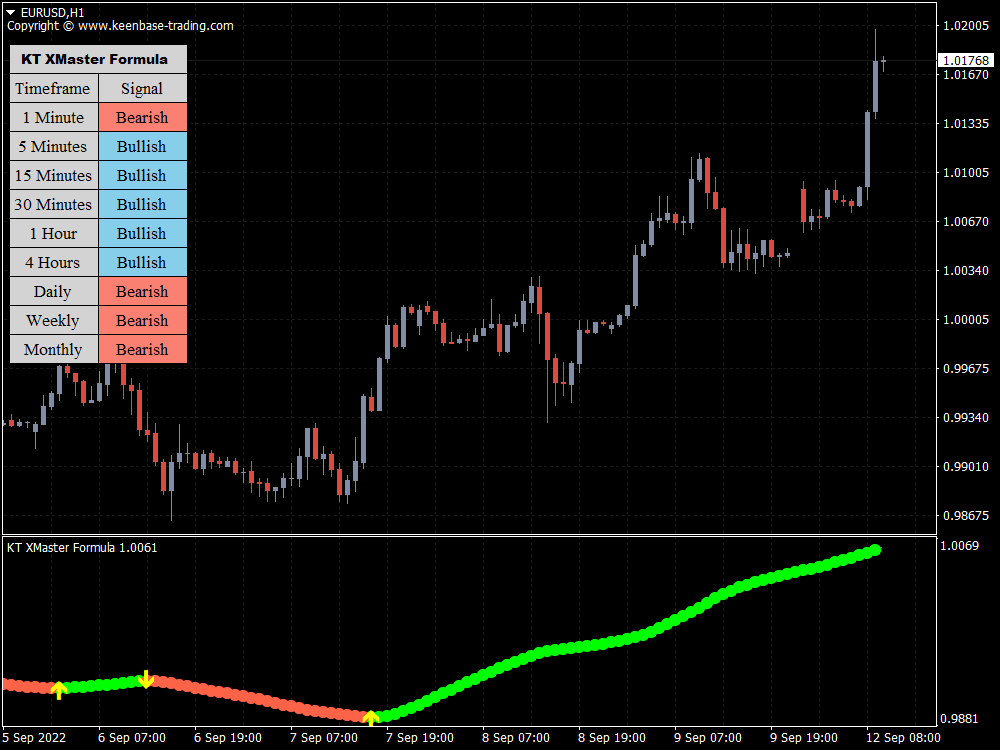Click the 6 Sep 07:00 time axis label

(x=131, y=738)
